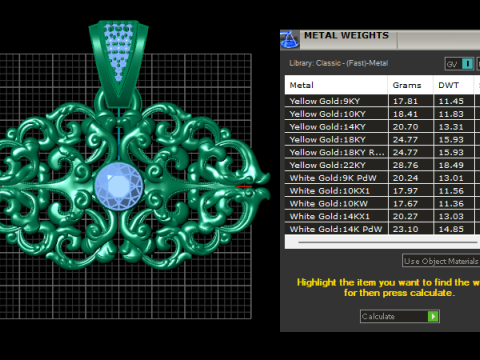Click the round blue center gemstone

119,186
